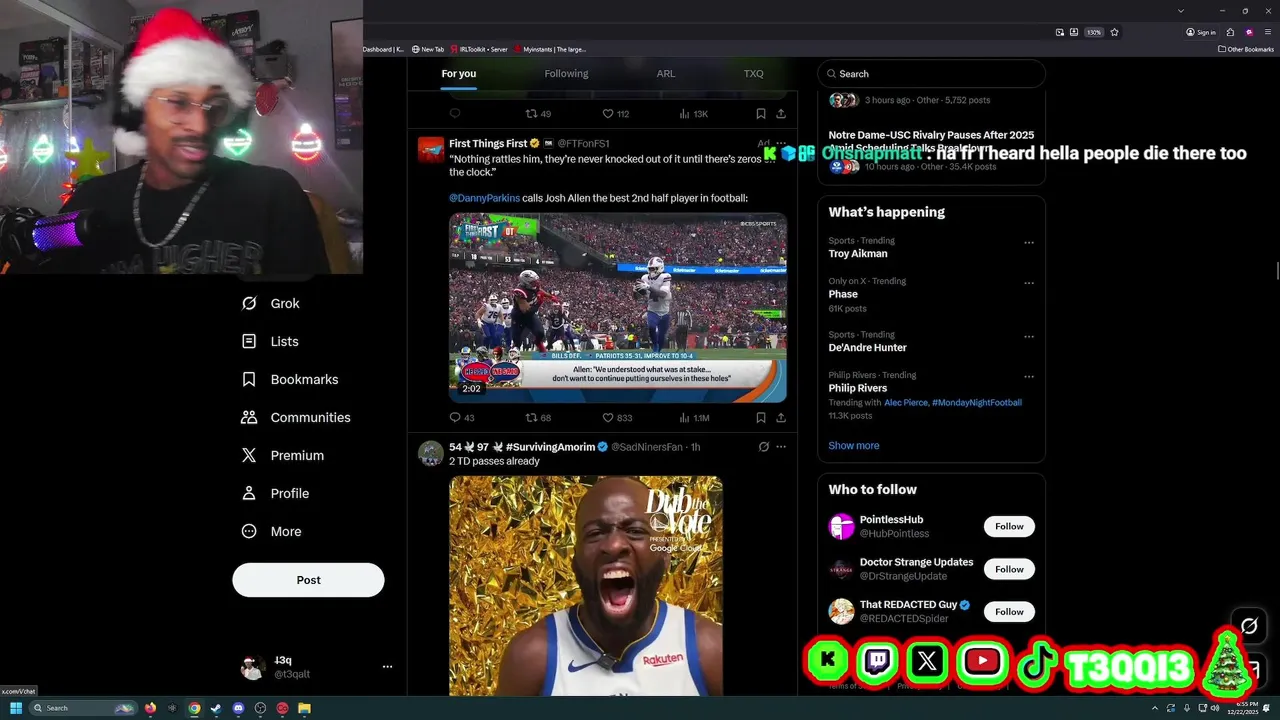Image resolution: width=1280 pixels, height=720 pixels.
Task: Open views count showing 13K
Action: [x=693, y=114]
